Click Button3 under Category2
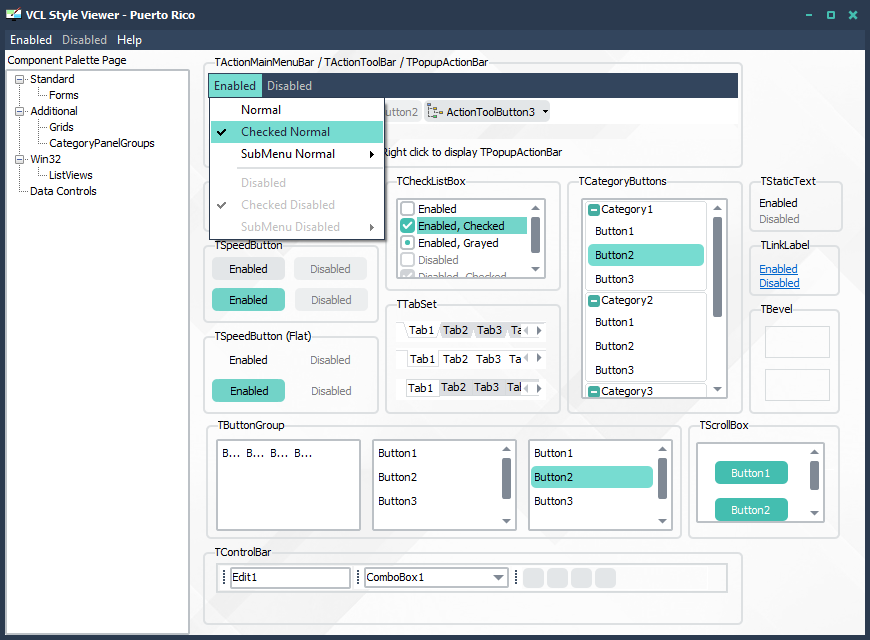Image resolution: width=870 pixels, height=640 pixels. (645, 370)
